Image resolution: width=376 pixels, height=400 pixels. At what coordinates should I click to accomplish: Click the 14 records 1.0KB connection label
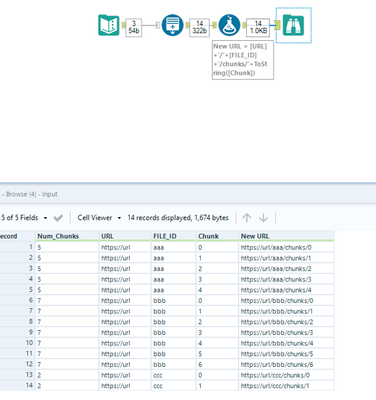click(258, 27)
